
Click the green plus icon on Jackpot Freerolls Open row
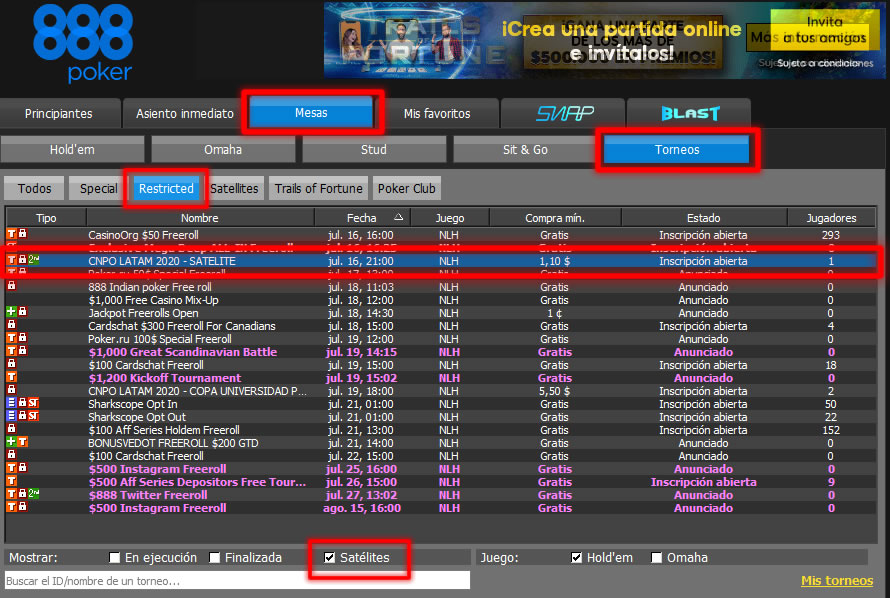11,312
